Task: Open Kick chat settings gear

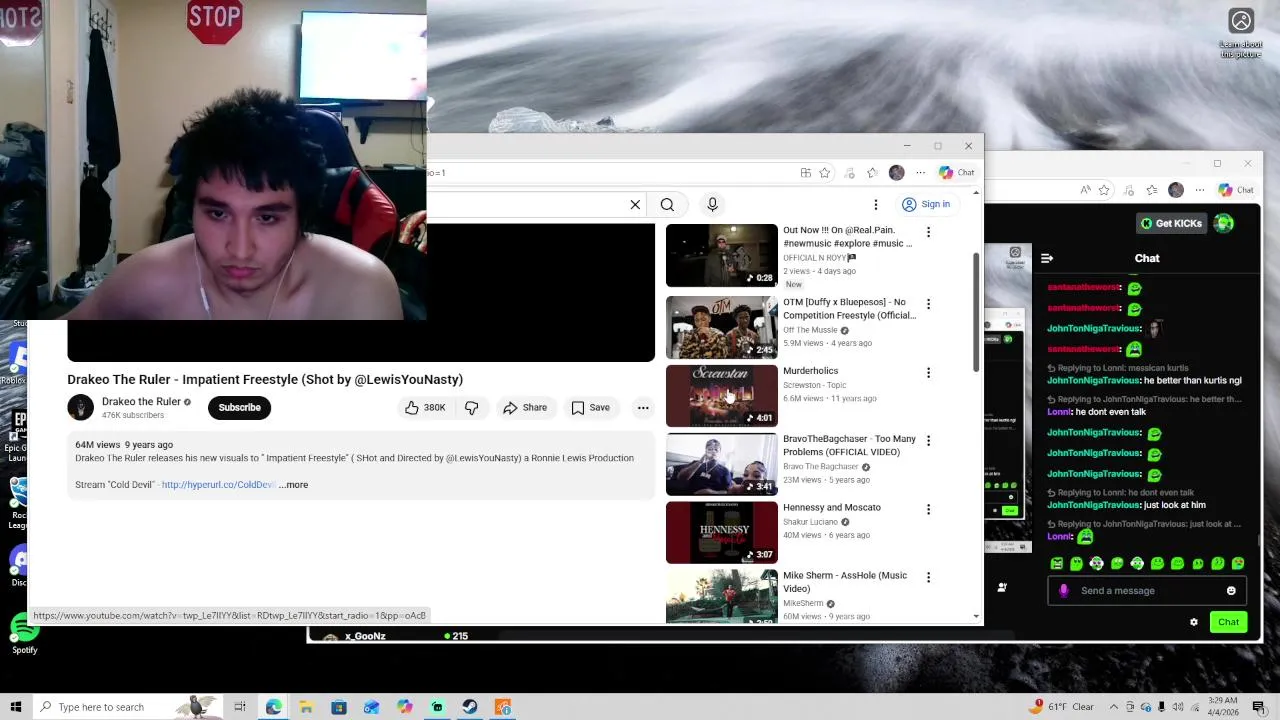Action: click(x=1193, y=622)
